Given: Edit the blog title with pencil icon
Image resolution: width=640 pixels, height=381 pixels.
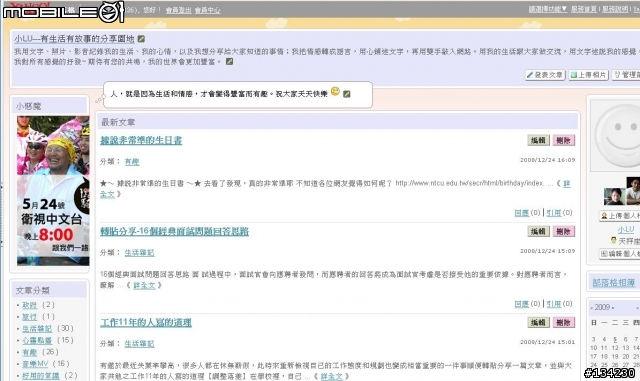Looking at the screenshot, I should coord(141,39).
